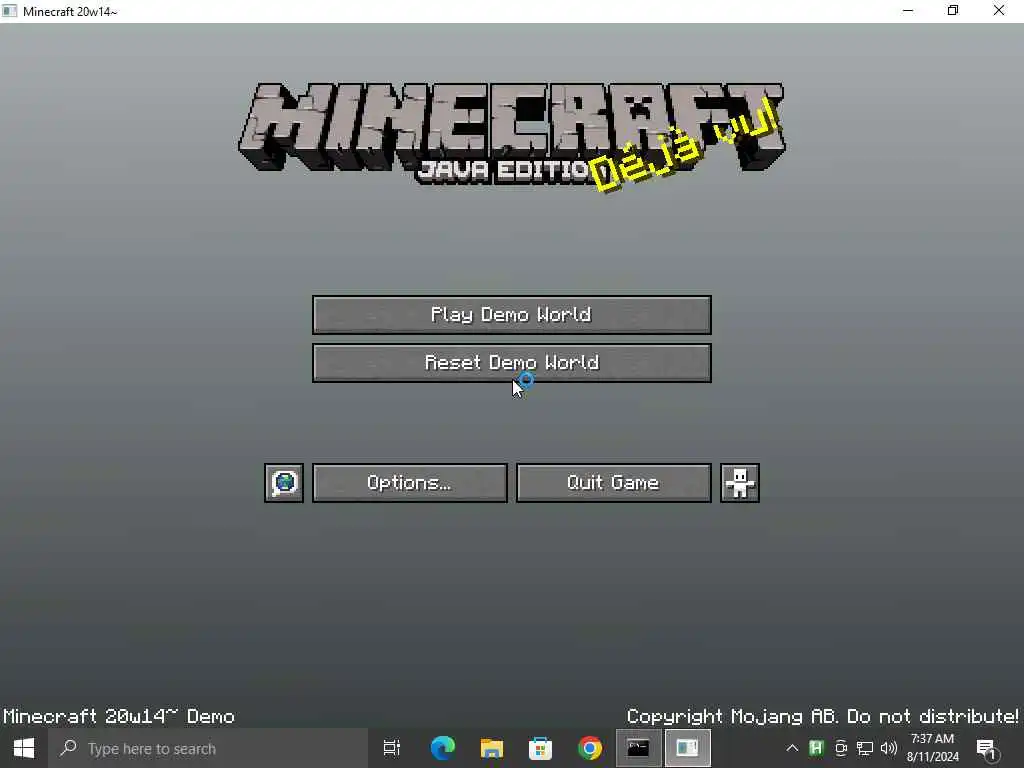The image size is (1024, 768).
Task: Launch Microsoft Edge from taskbar
Action: pos(442,748)
